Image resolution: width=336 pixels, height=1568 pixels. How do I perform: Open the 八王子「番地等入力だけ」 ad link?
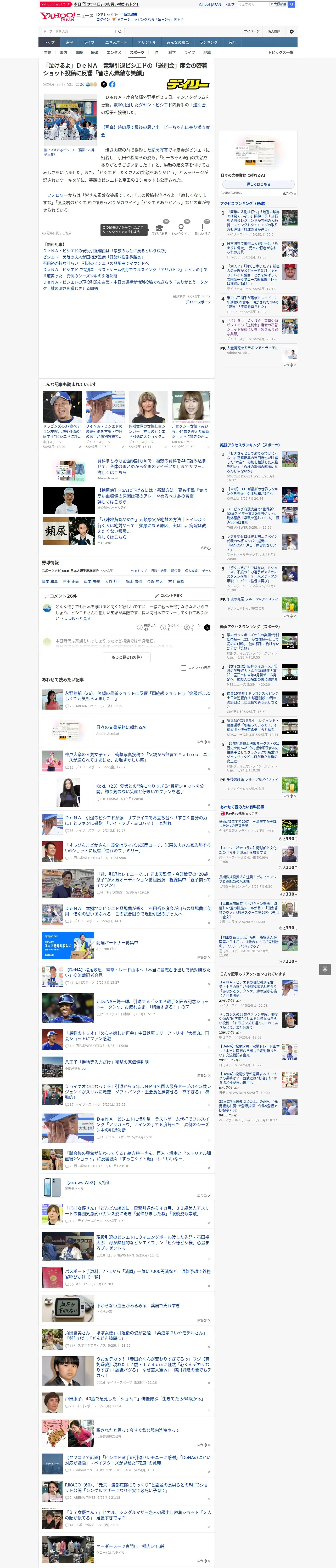[x=107, y=1062]
